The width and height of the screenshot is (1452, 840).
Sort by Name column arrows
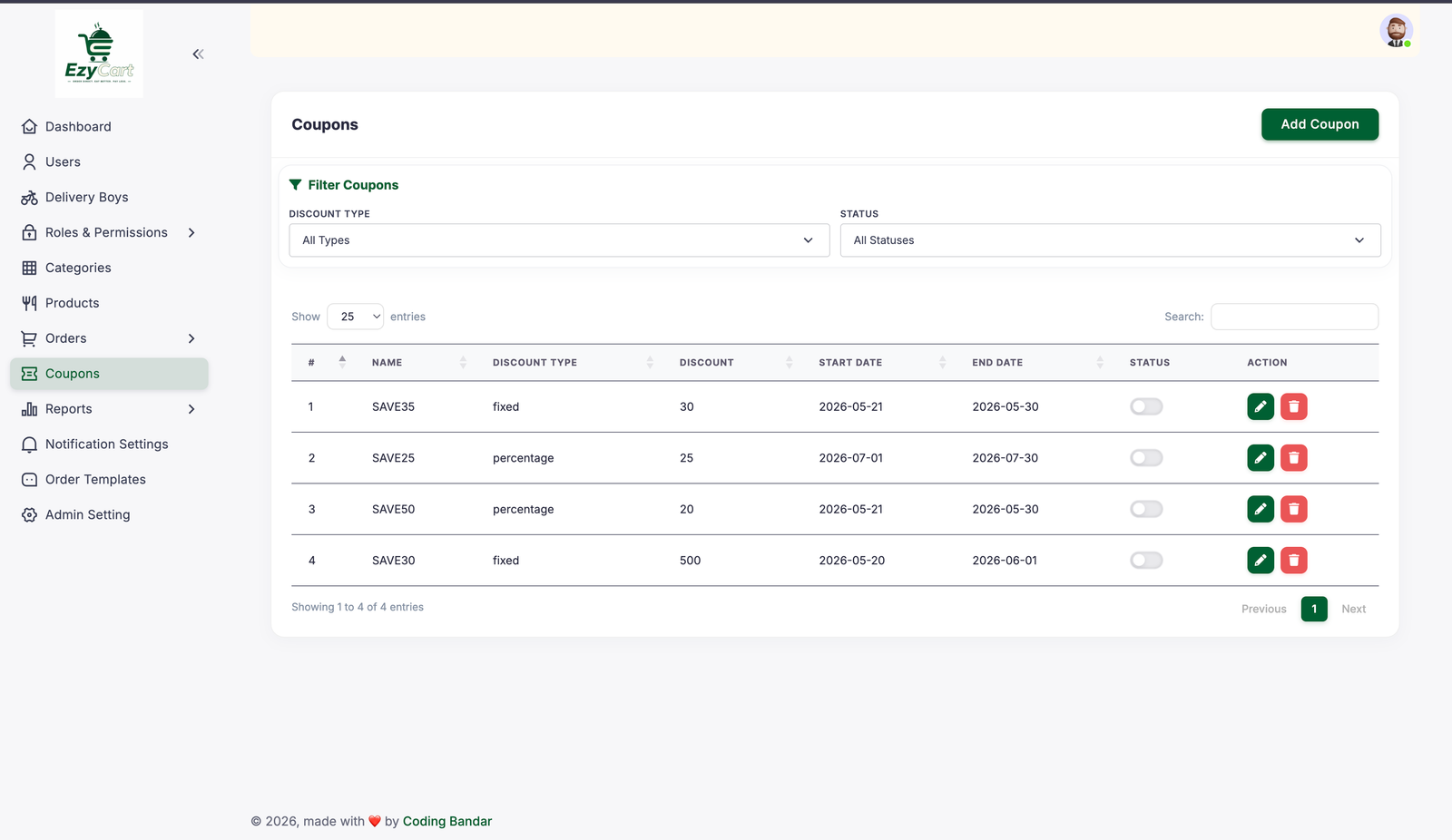point(463,362)
